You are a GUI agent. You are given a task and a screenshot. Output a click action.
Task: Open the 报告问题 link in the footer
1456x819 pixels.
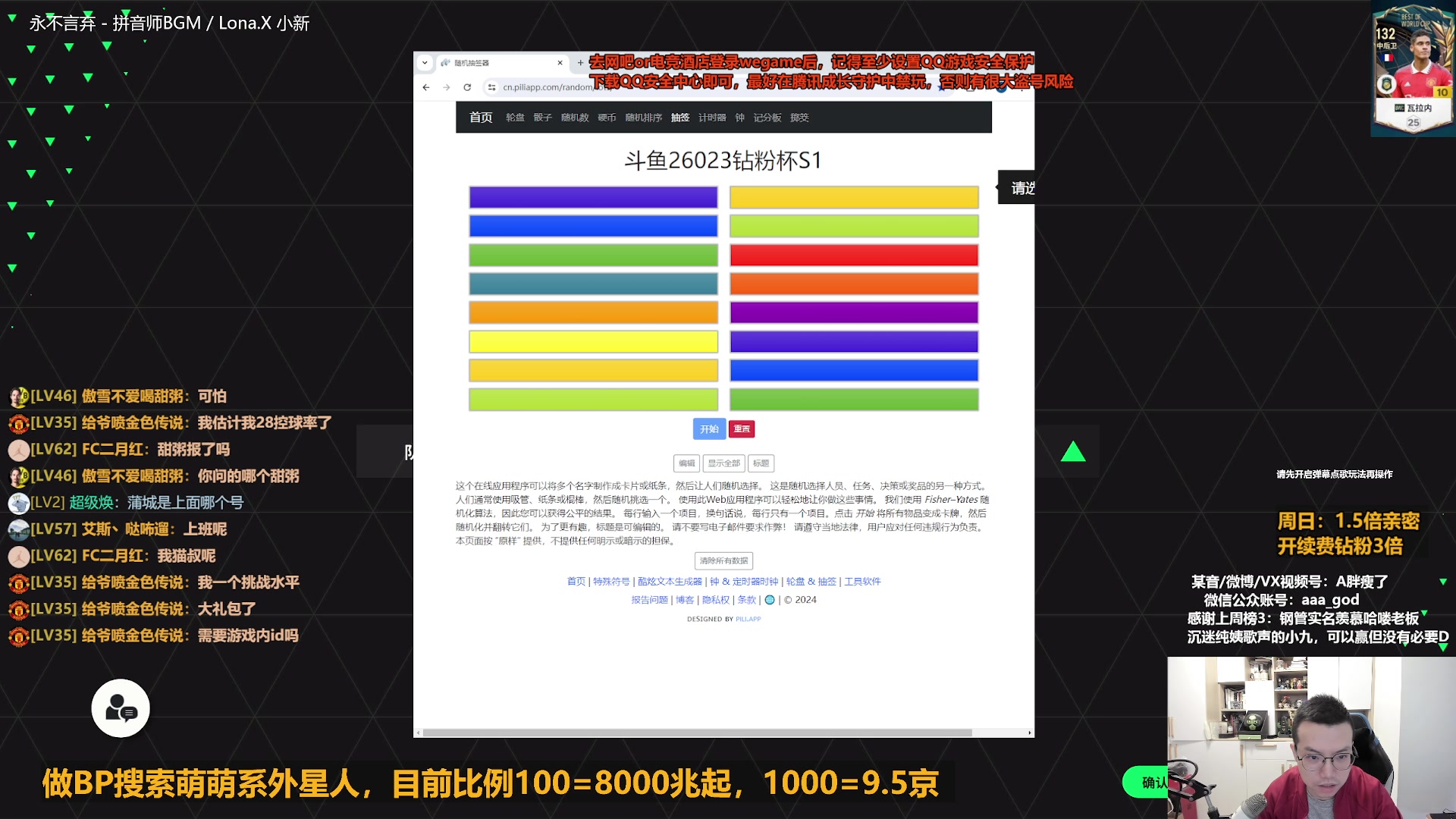[651, 599]
